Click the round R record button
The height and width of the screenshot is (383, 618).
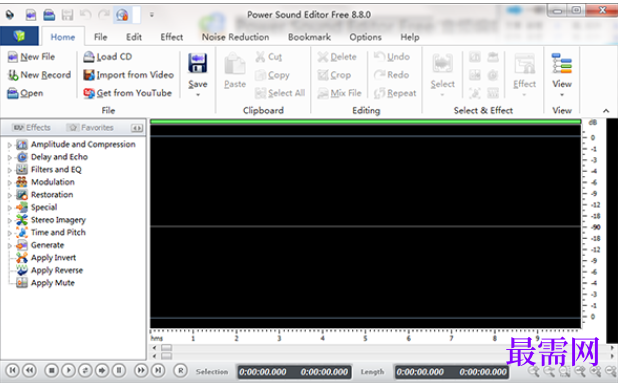pyautogui.click(x=180, y=370)
